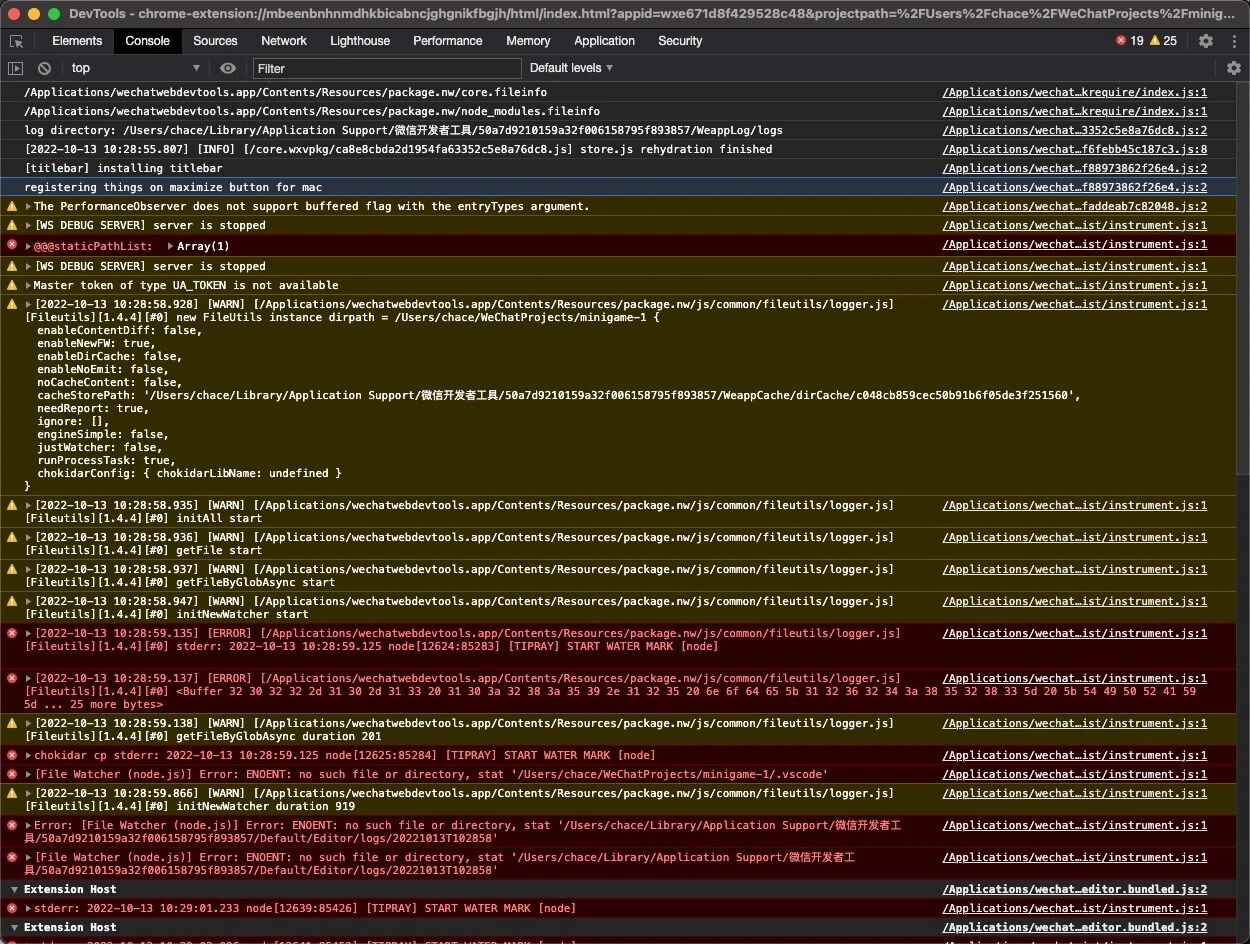The height and width of the screenshot is (944, 1250).
Task: Click warning icon beside PerformanceObserver message
Action: (12, 206)
